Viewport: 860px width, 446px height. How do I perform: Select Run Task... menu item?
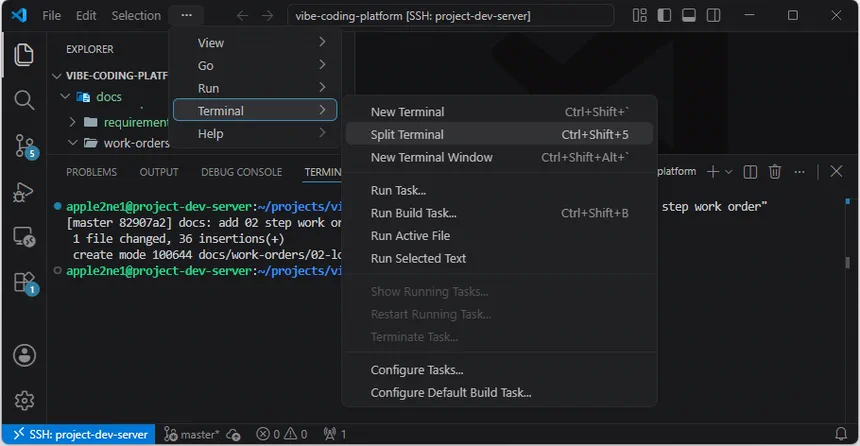click(499, 190)
